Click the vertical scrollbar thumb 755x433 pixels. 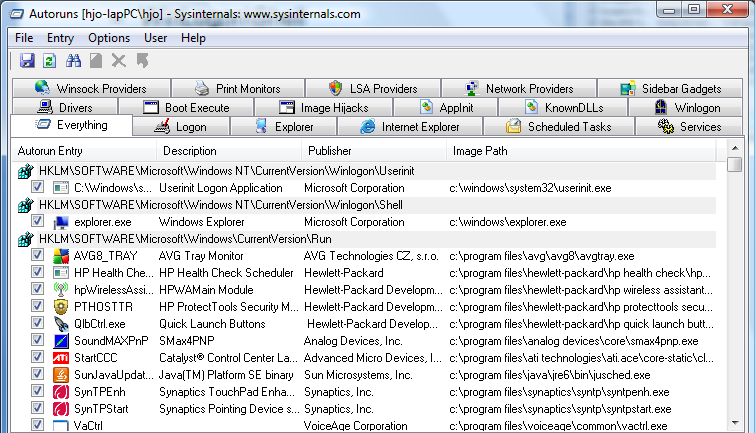735,164
